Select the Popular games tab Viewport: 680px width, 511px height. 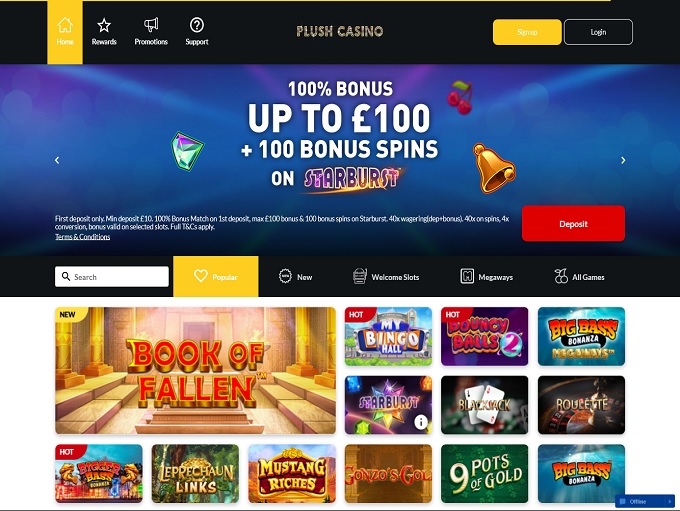pos(216,276)
